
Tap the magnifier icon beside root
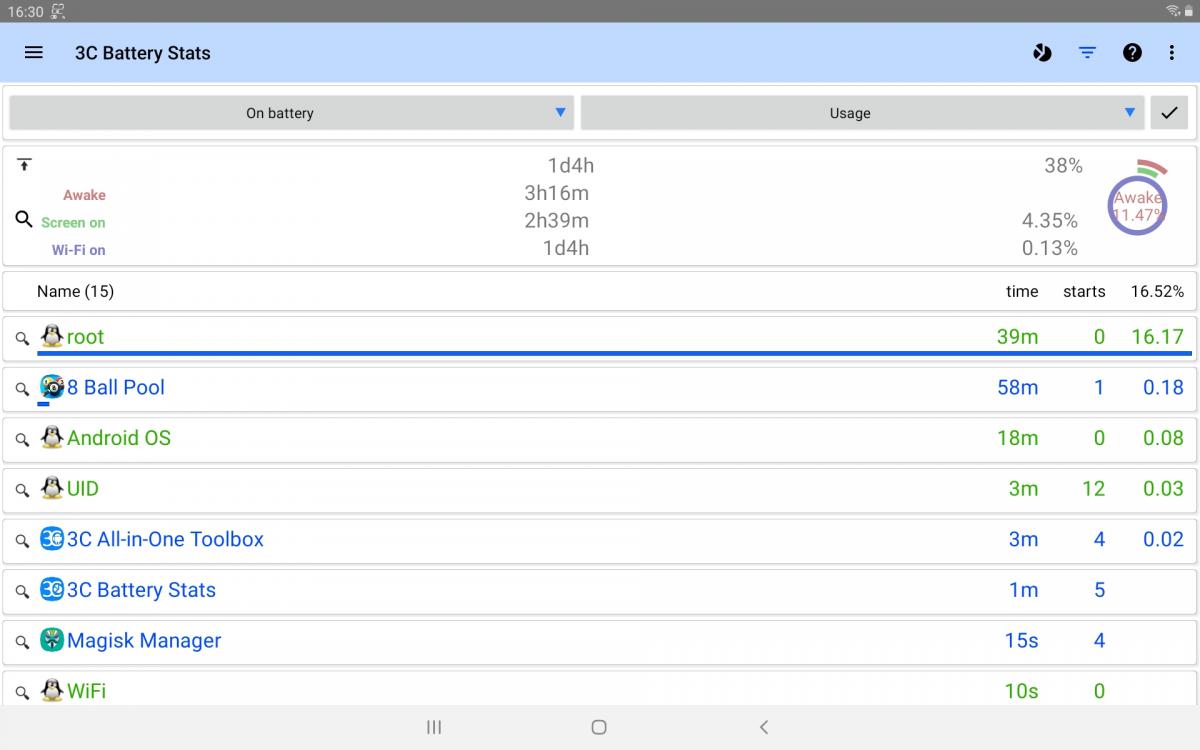point(22,339)
